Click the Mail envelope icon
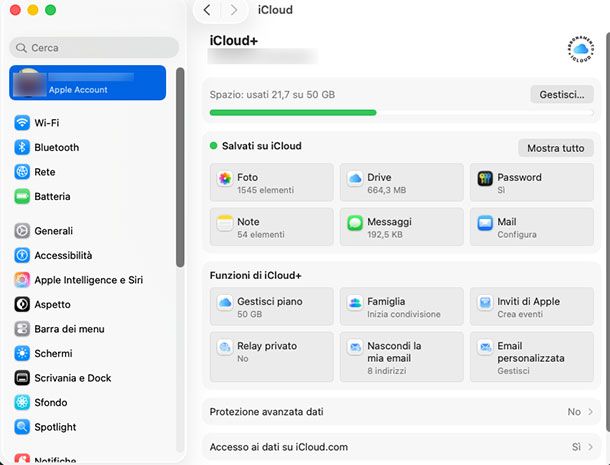610x465 pixels. pos(485,223)
